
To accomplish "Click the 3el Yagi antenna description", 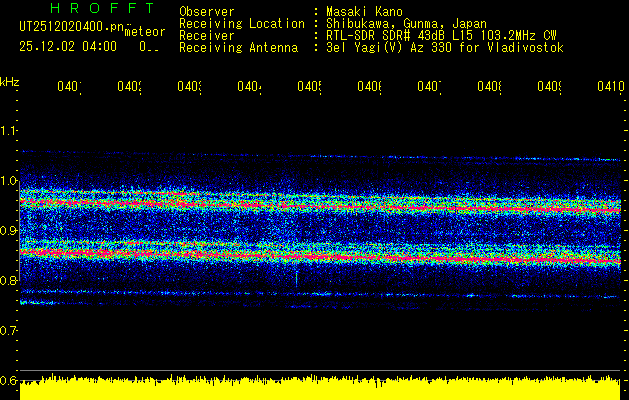I will click(438, 47).
